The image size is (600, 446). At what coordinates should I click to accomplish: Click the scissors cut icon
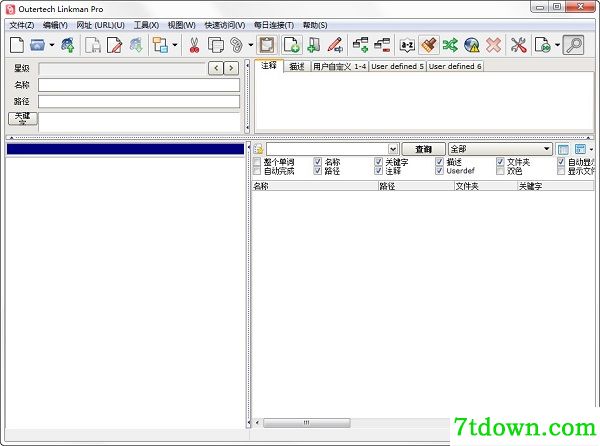click(194, 45)
